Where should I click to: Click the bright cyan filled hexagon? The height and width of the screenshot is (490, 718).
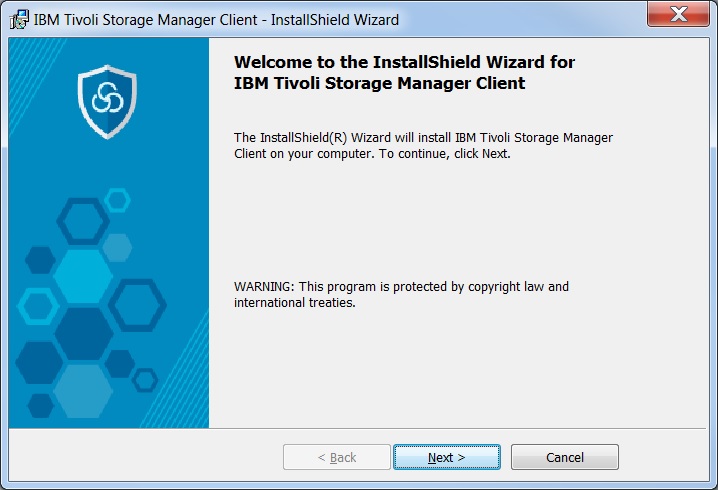tap(83, 276)
